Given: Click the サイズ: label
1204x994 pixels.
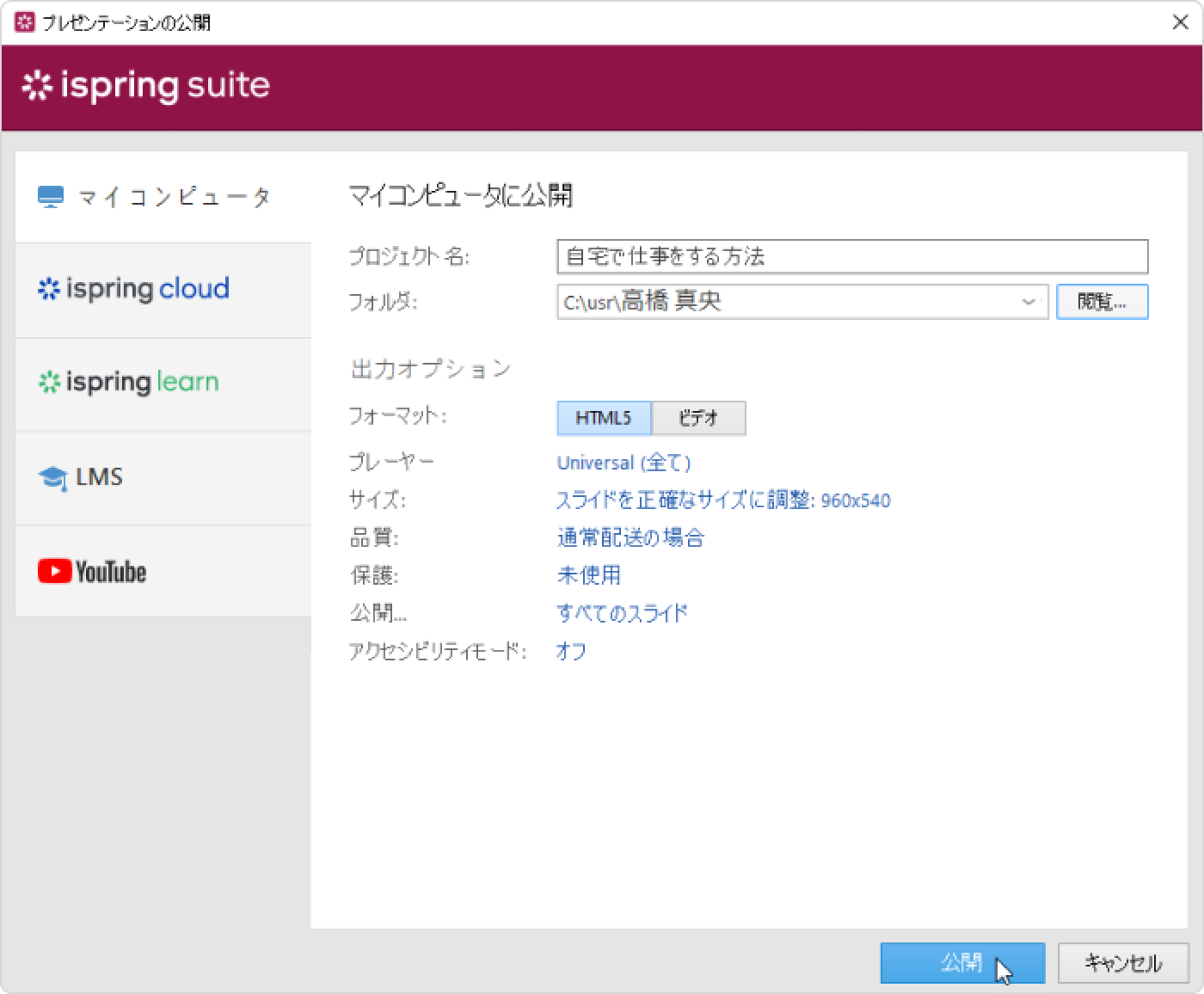Looking at the screenshot, I should click(377, 500).
